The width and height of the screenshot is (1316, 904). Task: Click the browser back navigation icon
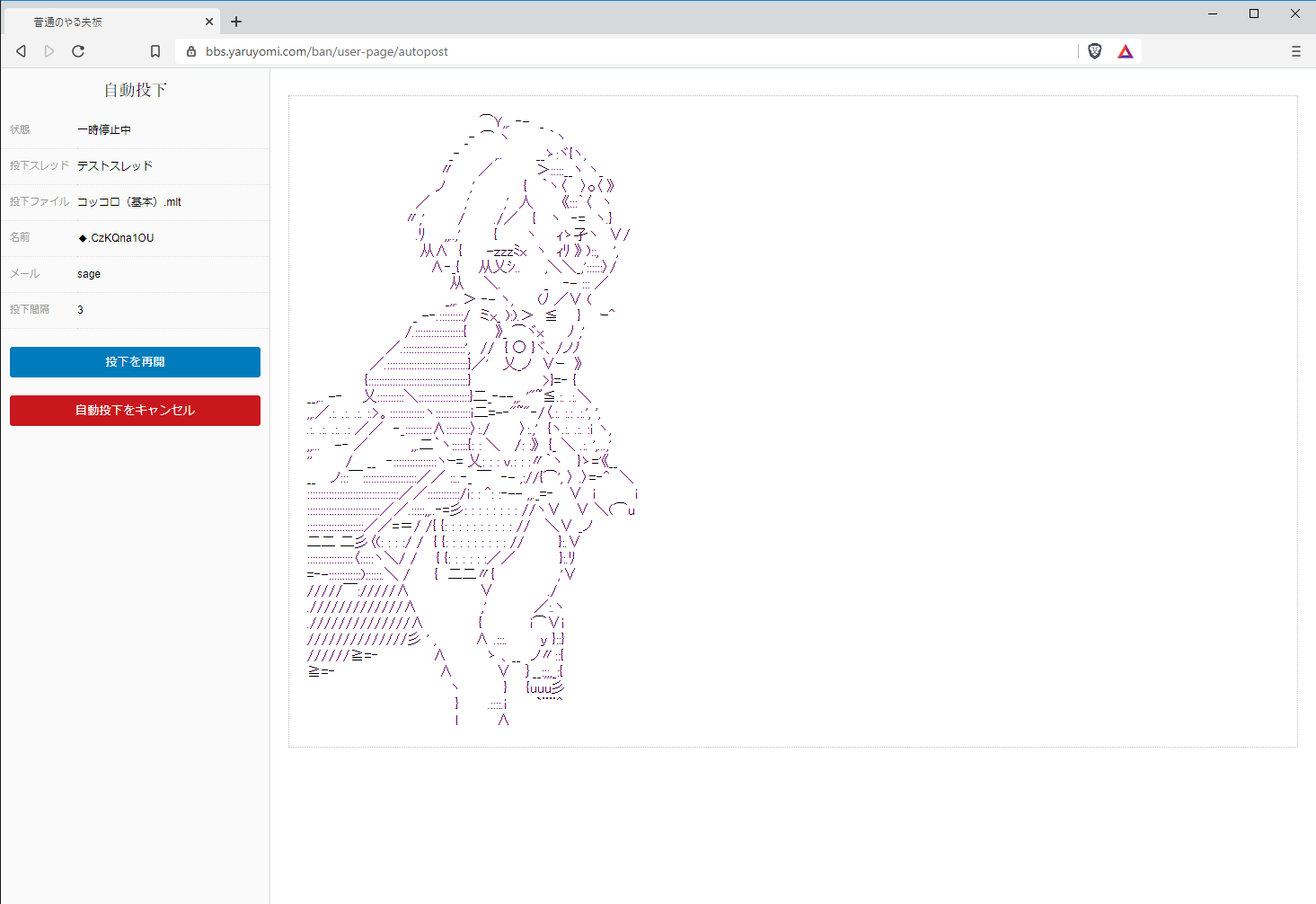[x=21, y=51]
